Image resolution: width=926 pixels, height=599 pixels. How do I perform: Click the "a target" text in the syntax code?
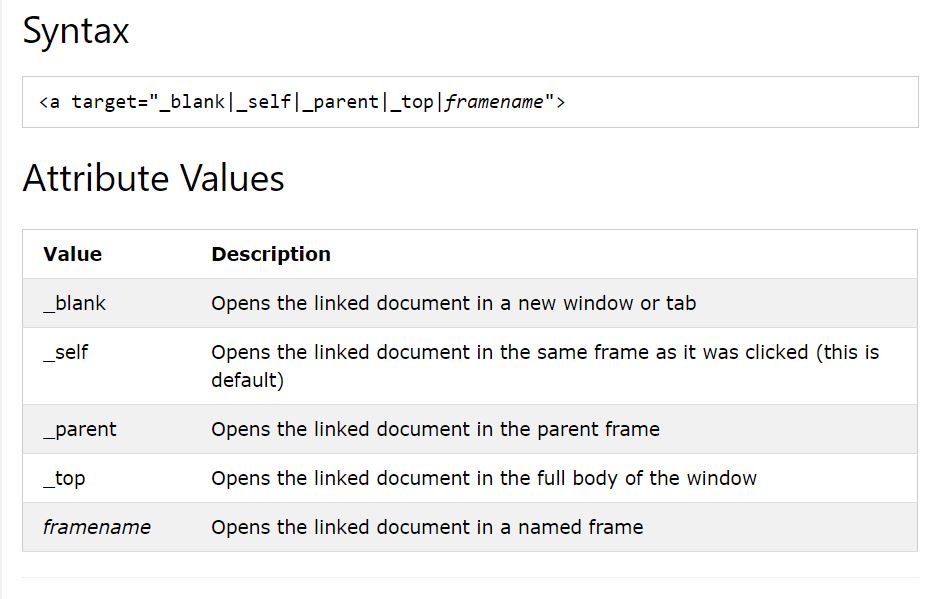coord(97,102)
